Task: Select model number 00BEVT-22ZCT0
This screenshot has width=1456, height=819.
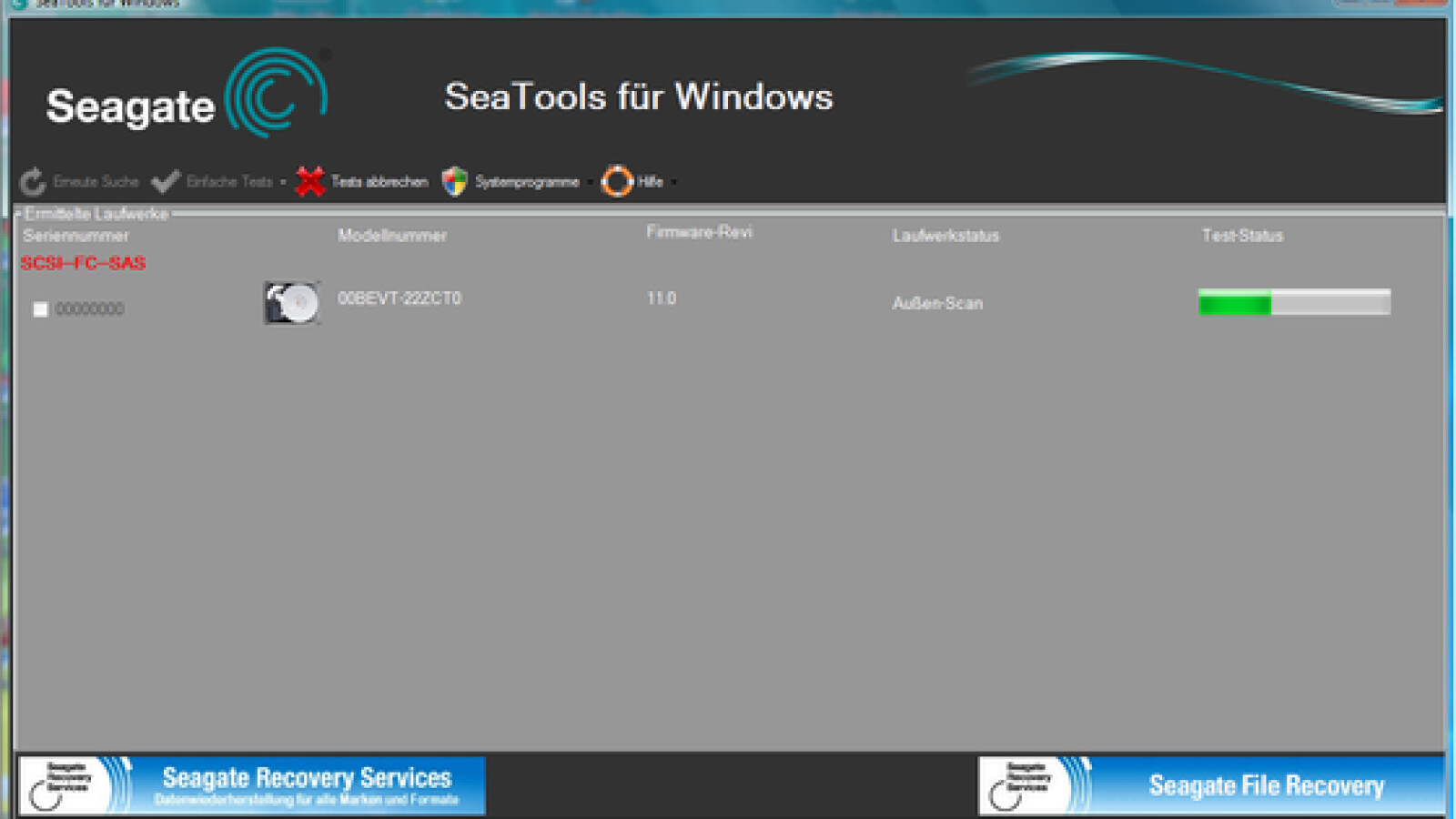Action: point(399,298)
